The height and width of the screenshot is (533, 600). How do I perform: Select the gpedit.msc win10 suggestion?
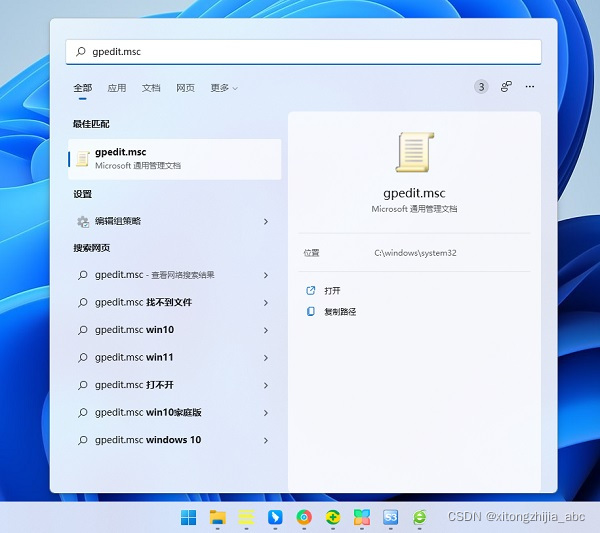coord(175,330)
